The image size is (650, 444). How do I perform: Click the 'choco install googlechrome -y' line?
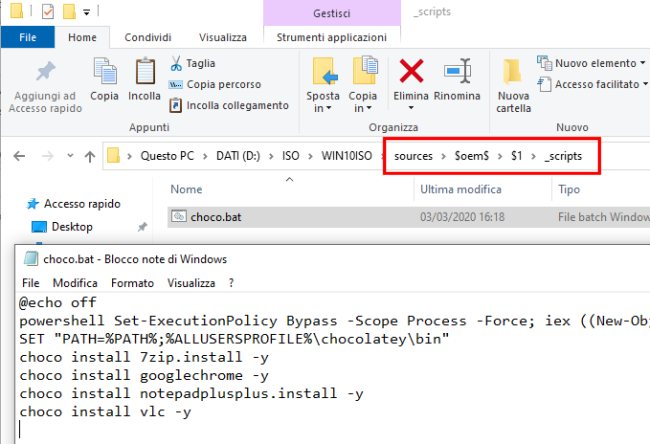(144, 376)
